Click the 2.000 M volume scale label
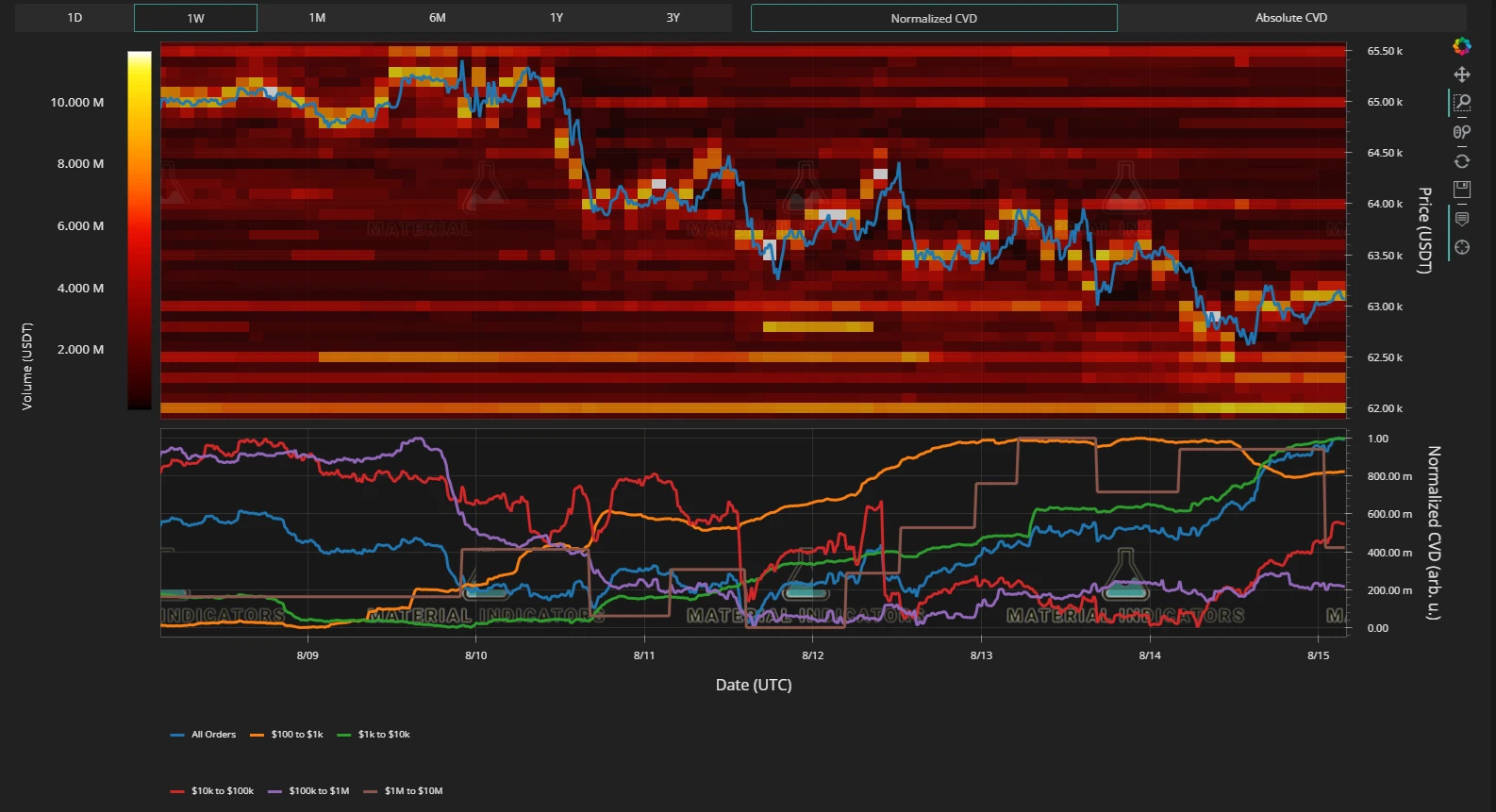Screen dimensions: 1496x812 (80, 349)
